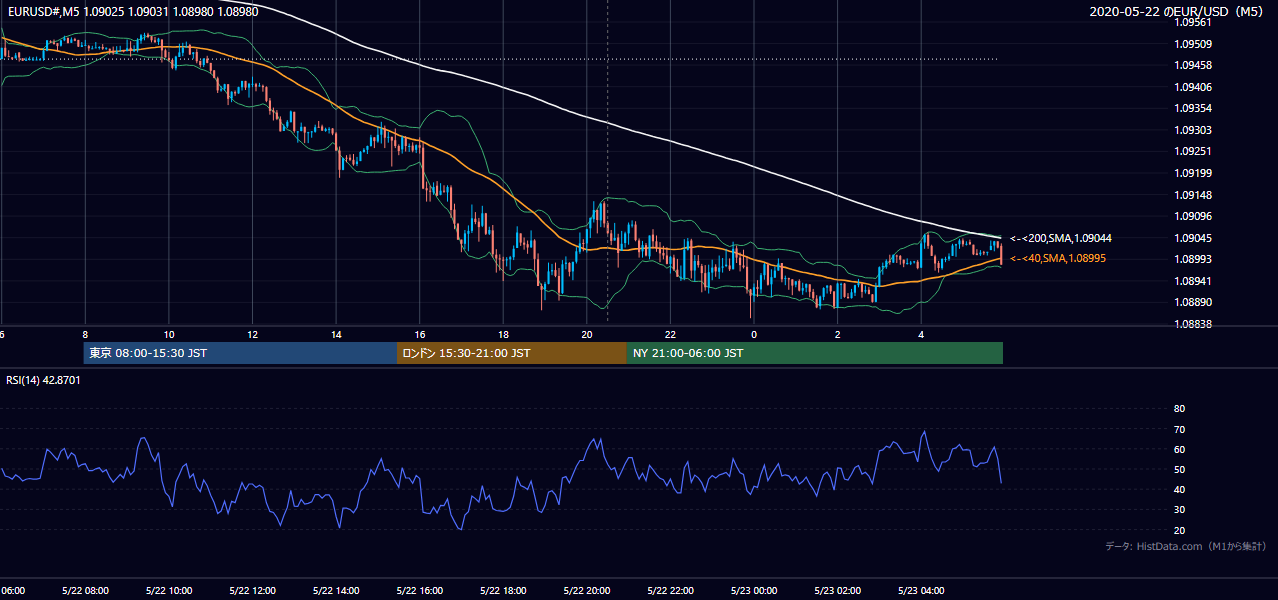This screenshot has height=600, width=1278.
Task: Click RSI scale value 50
Action: 1179,469
